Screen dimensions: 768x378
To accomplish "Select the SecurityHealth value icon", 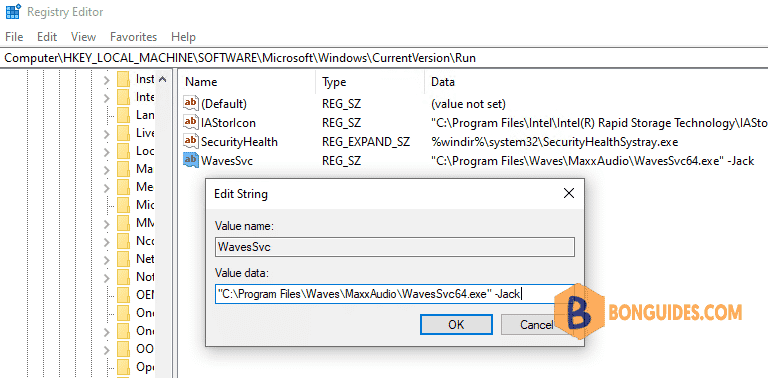I will click(x=190, y=141).
